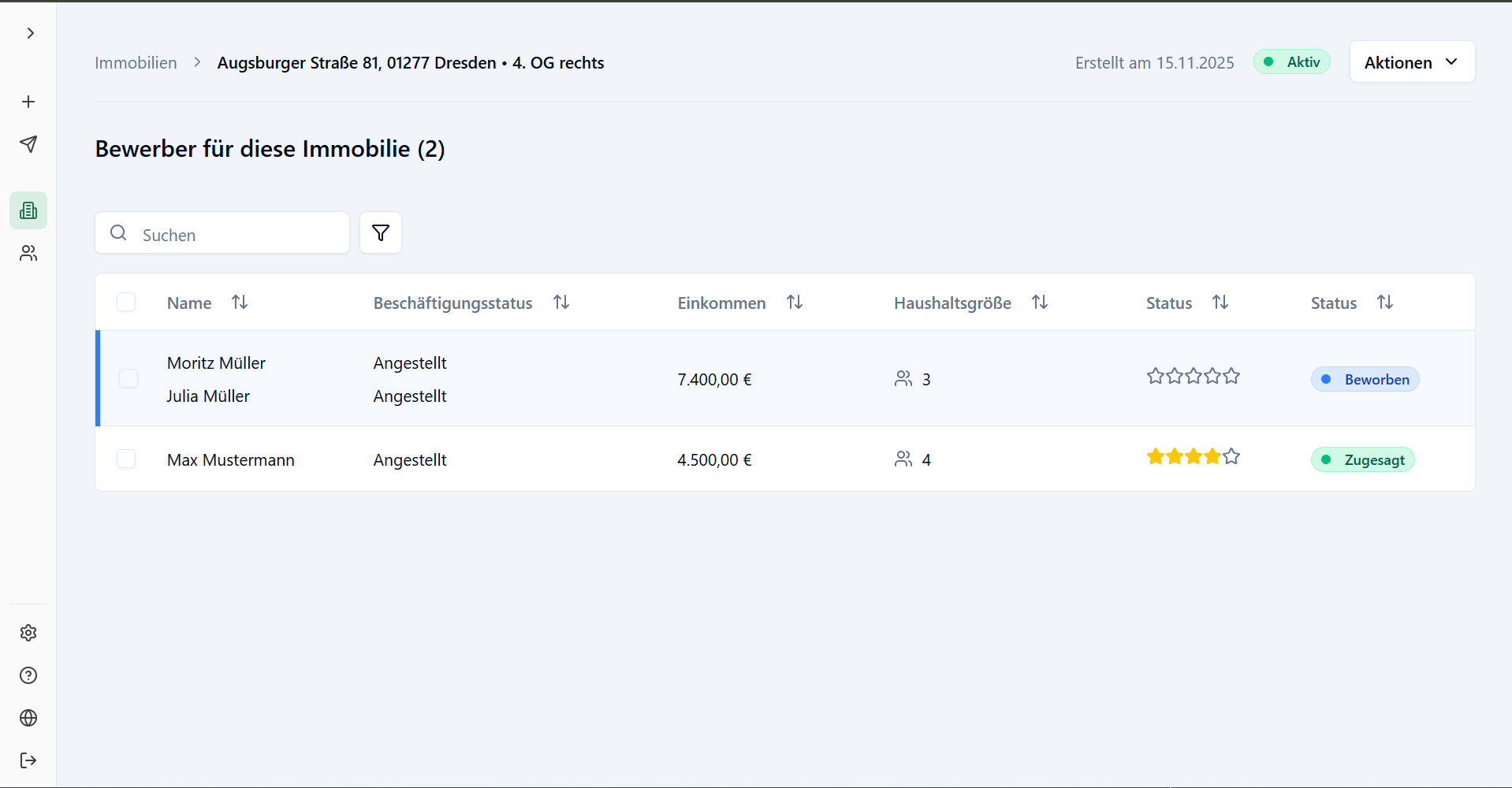This screenshot has height=788, width=1512.
Task: Open the Aktionen dropdown
Action: (1411, 61)
